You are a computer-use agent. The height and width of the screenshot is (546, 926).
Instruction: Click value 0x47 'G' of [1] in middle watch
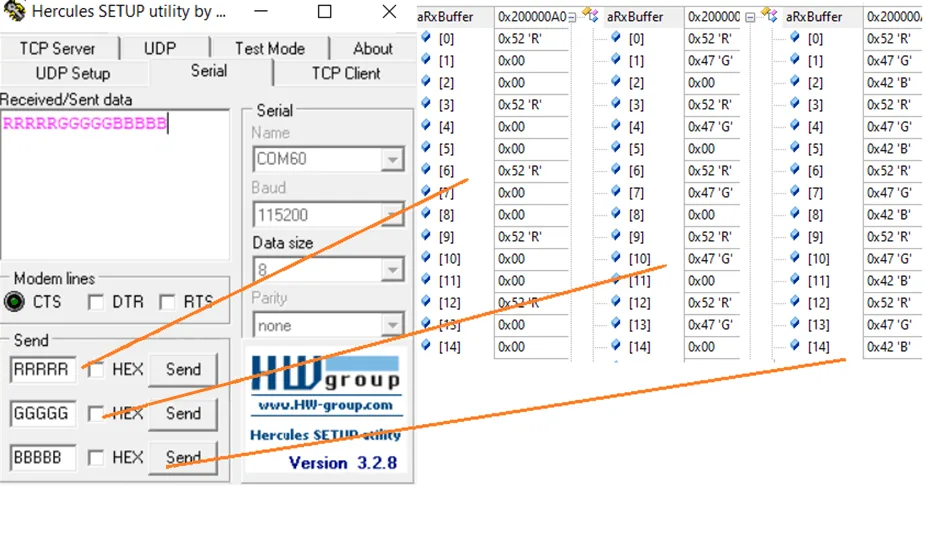coord(710,60)
